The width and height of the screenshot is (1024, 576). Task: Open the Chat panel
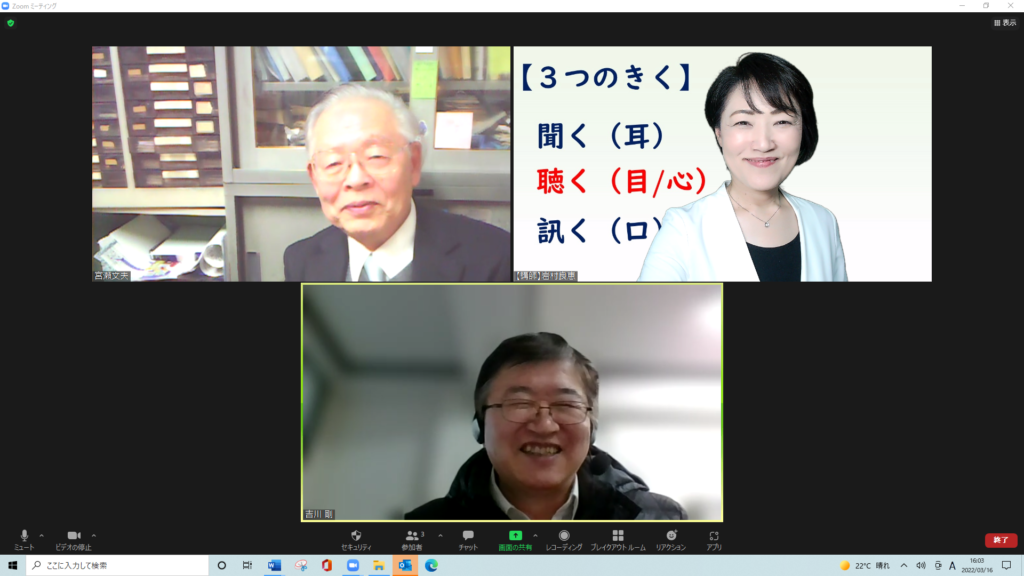[x=468, y=537]
